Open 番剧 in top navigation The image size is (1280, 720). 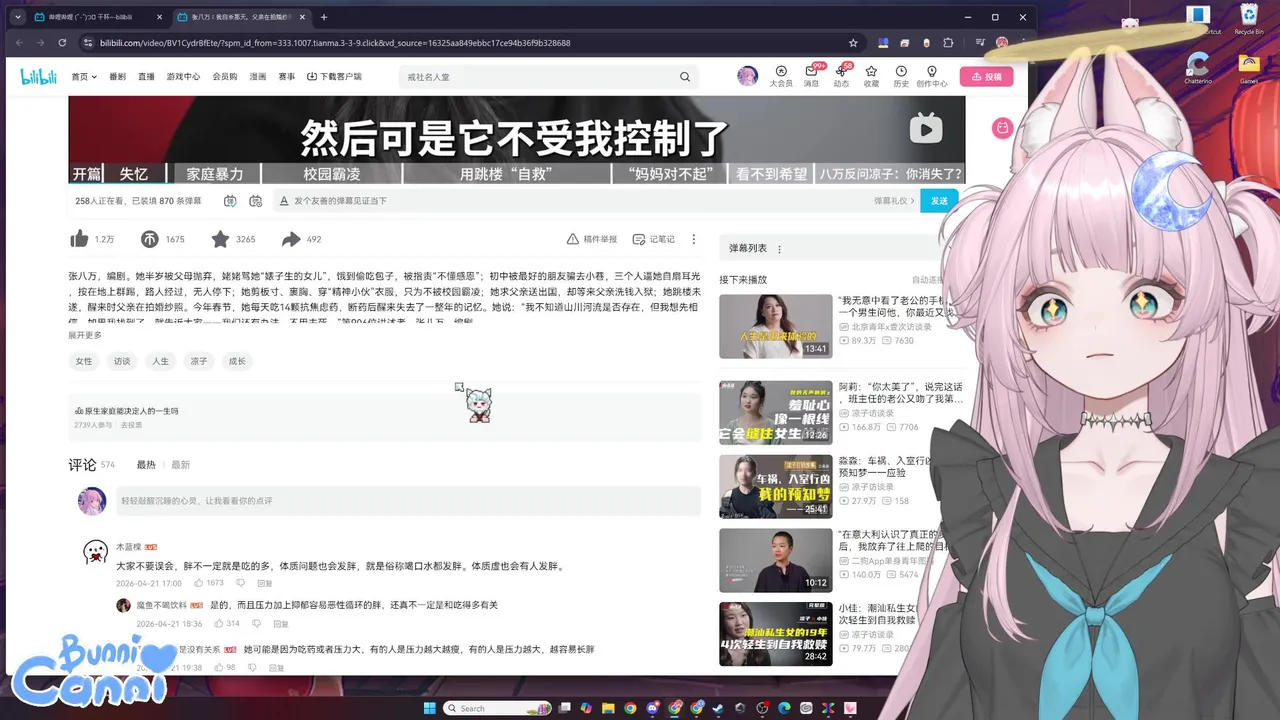coord(118,77)
